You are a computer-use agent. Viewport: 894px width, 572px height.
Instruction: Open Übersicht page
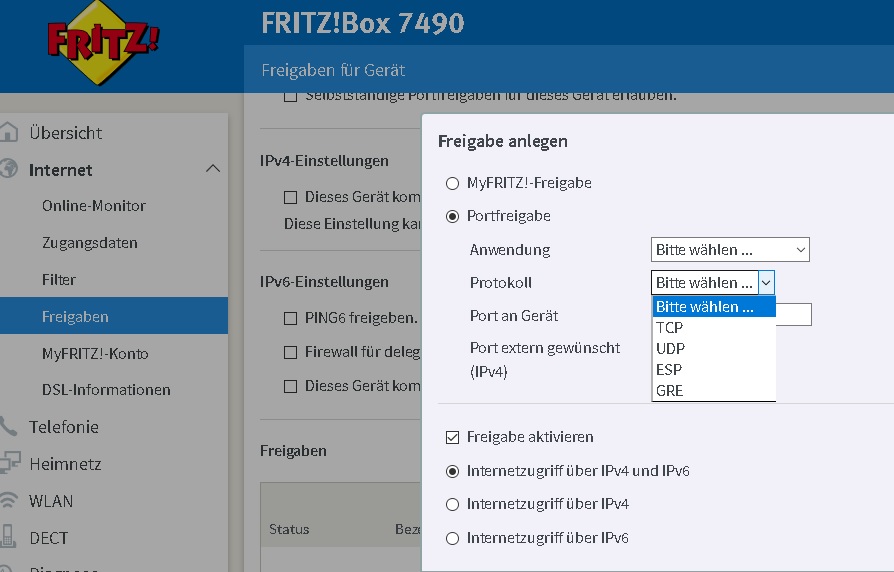[x=66, y=133]
